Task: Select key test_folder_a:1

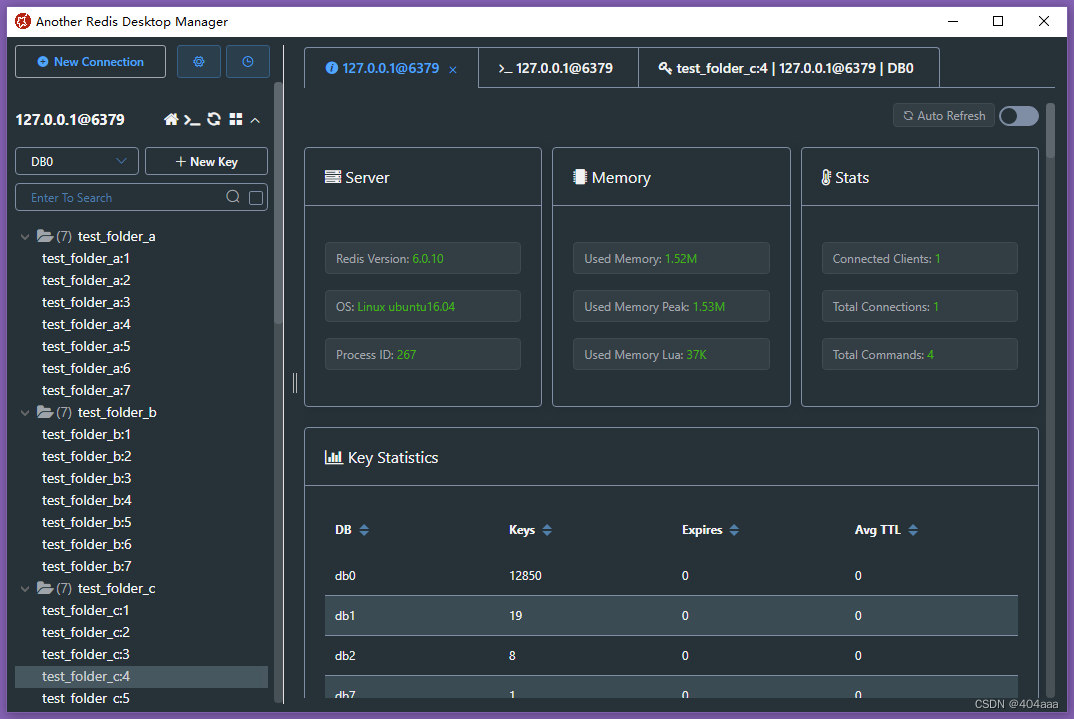Action: 86,258
